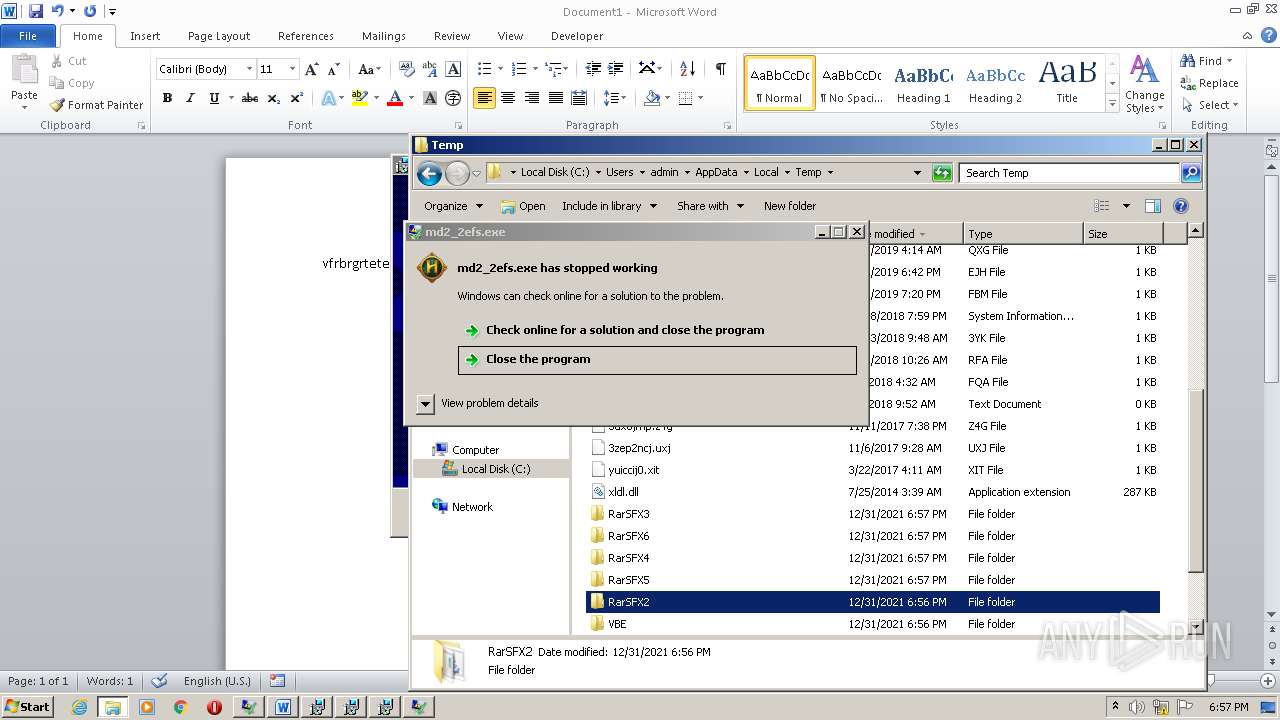Open the Borders dropdown arrow
This screenshot has height=720, width=1280.
point(700,98)
